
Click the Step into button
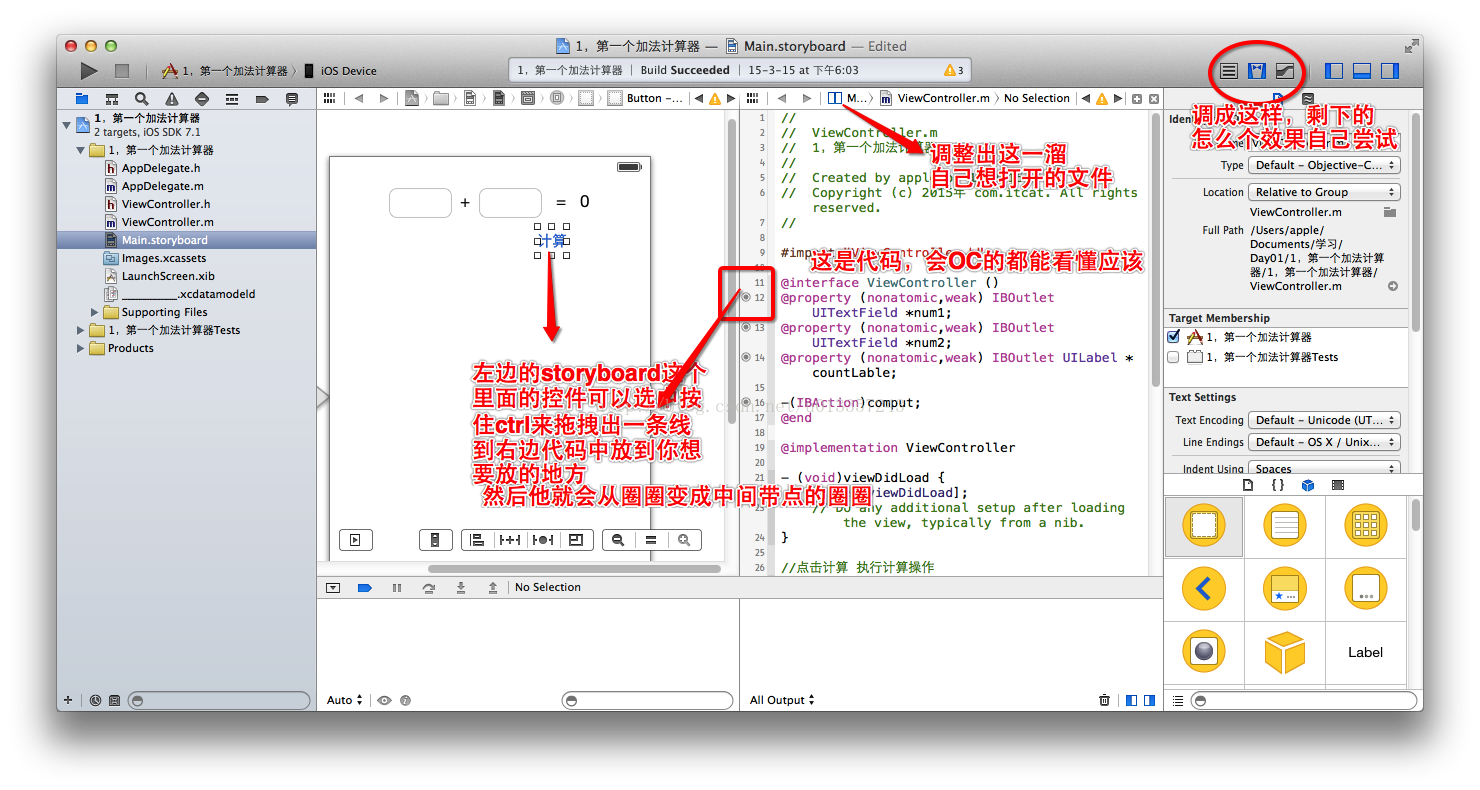(x=461, y=588)
